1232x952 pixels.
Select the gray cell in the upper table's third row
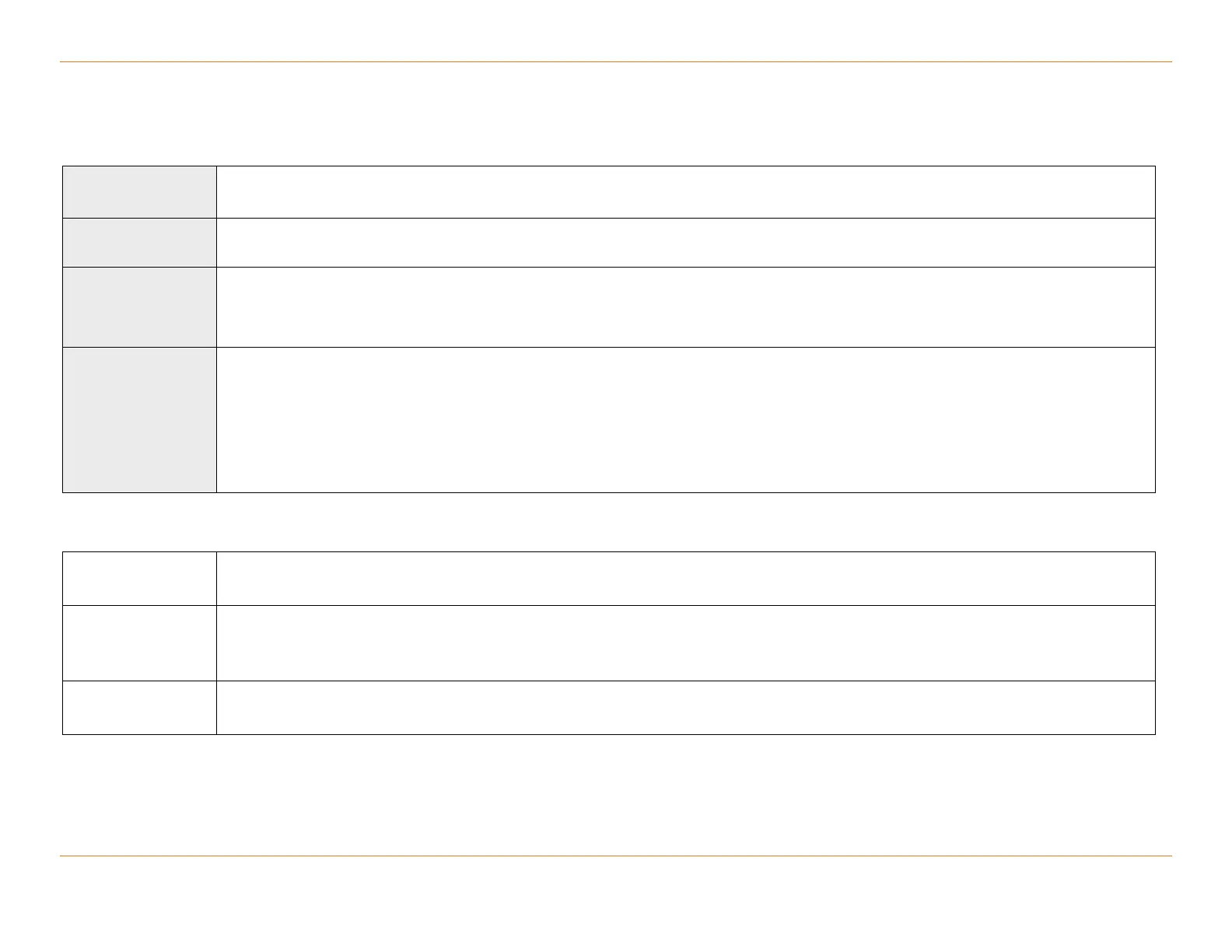point(139,306)
